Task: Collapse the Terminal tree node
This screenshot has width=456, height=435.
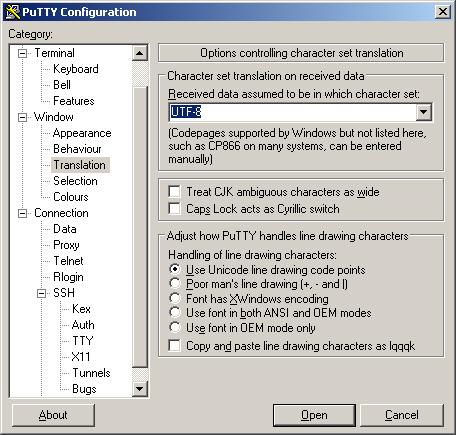Action: (22, 53)
